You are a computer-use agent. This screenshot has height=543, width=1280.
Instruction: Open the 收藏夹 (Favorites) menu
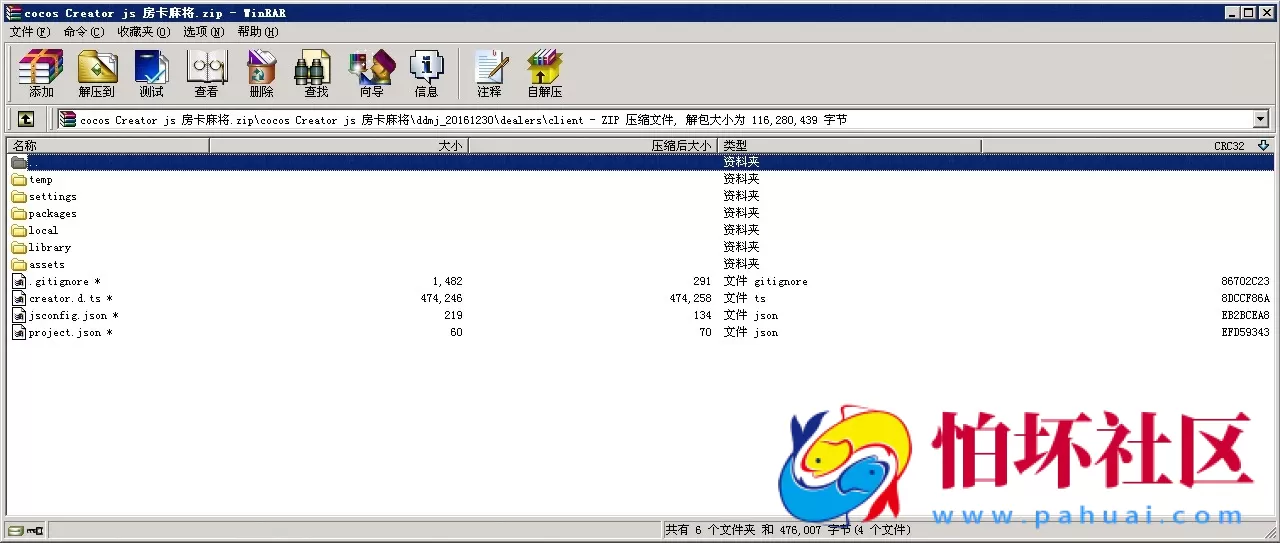point(143,32)
